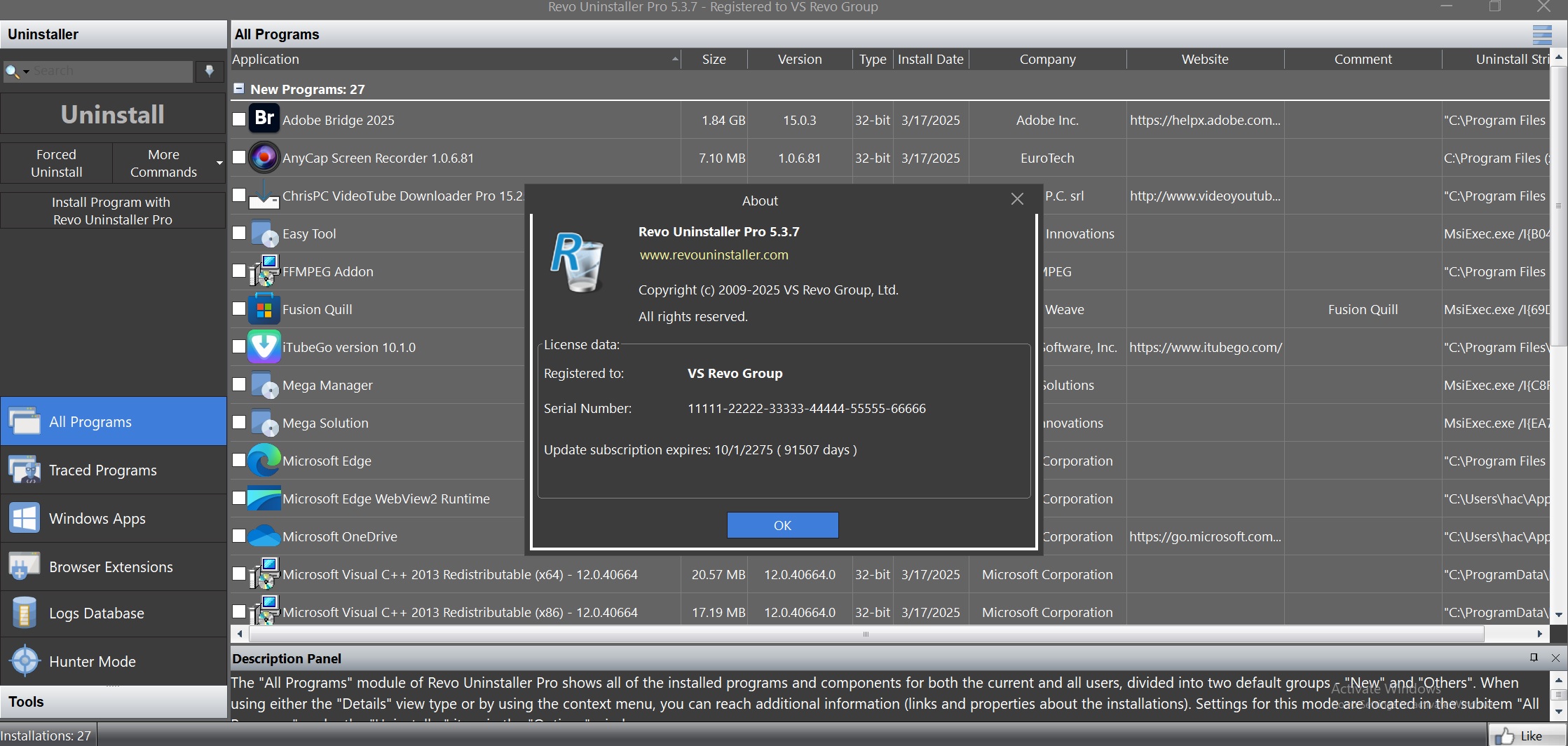Image resolution: width=1568 pixels, height=746 pixels.
Task: Click the ChrisPC VideoTube Downloader icon
Action: coord(264,195)
